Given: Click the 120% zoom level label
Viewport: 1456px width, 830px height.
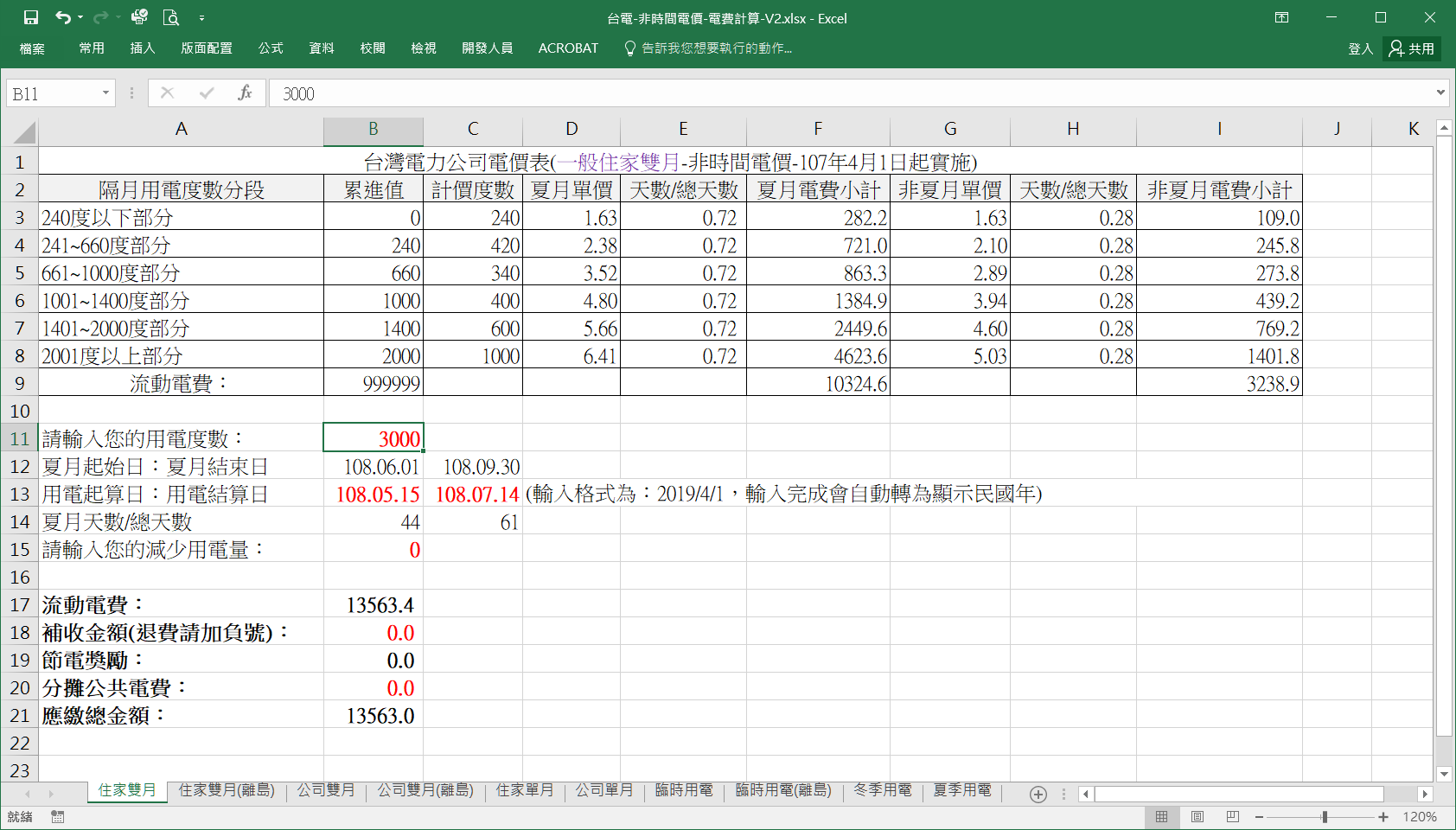Looking at the screenshot, I should click(1419, 817).
